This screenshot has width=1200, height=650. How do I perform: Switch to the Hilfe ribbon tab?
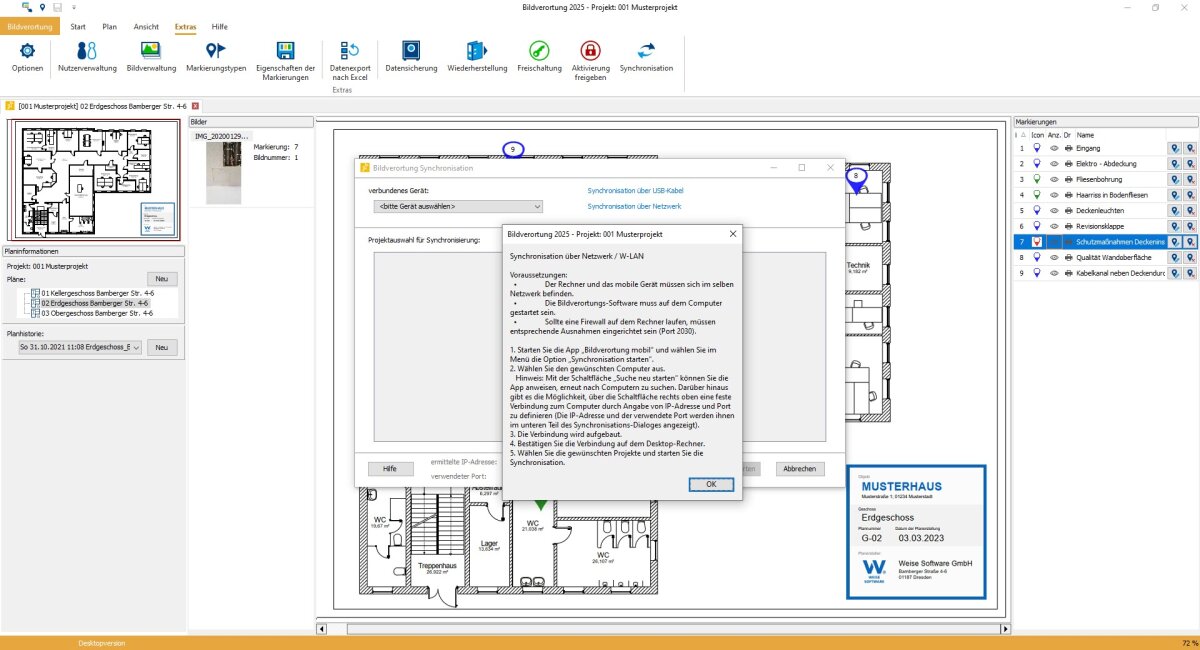[x=220, y=26]
